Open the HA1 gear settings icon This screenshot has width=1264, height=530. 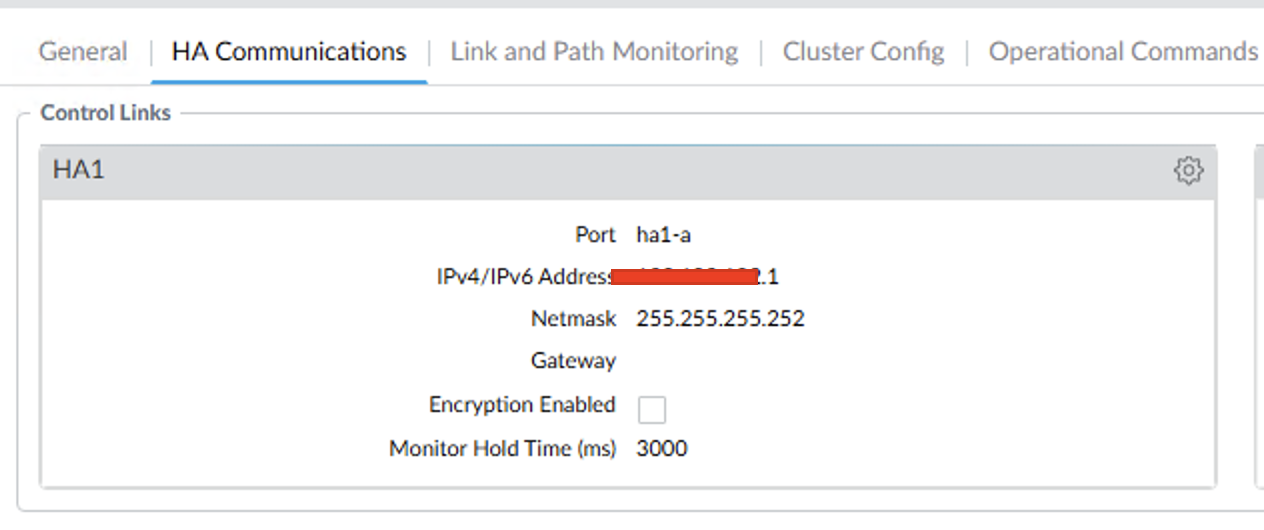(x=1187, y=171)
